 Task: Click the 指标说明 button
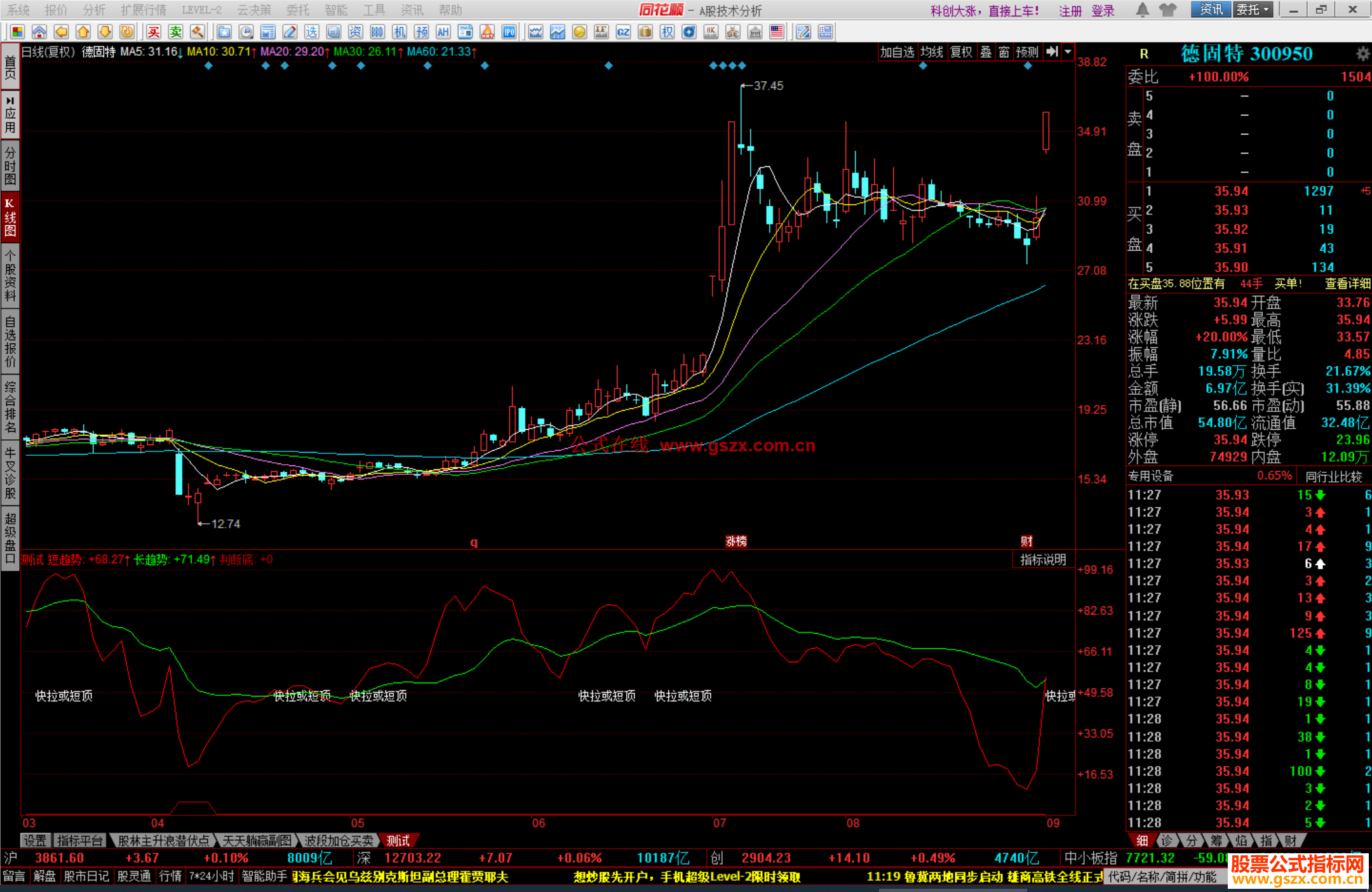(1042, 559)
